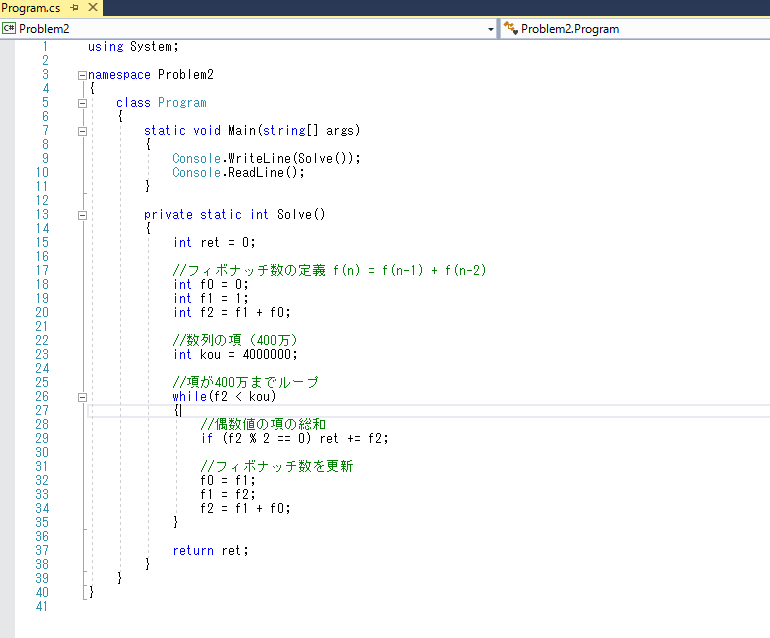Place cursor on 'Console.WriteLine(Solve());'
770x638 pixels.
tap(266, 159)
